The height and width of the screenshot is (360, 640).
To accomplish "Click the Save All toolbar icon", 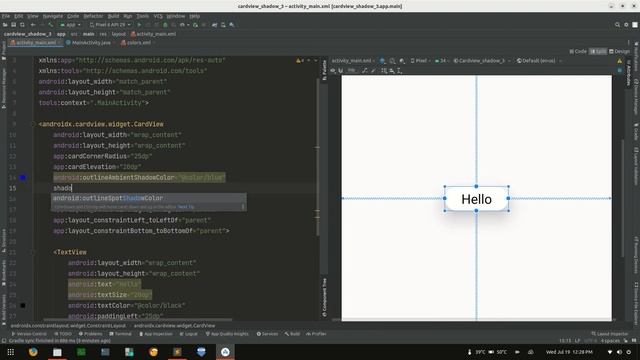I will [13, 25].
